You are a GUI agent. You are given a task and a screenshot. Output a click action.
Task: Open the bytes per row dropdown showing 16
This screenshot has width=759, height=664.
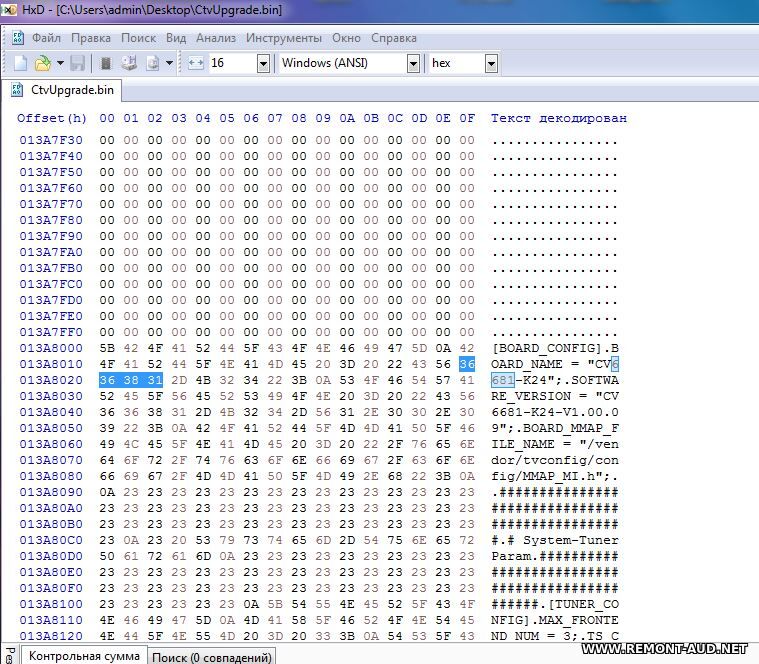point(263,63)
